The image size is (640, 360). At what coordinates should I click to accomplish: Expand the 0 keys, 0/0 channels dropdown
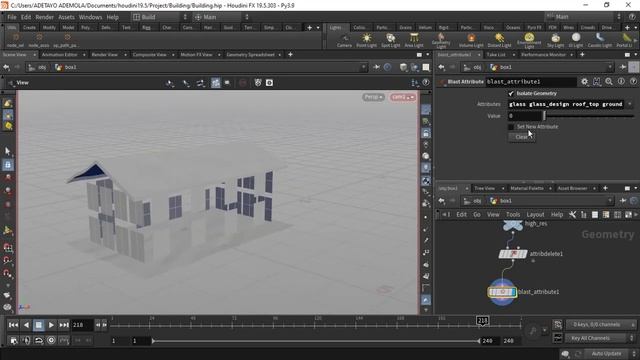point(600,325)
